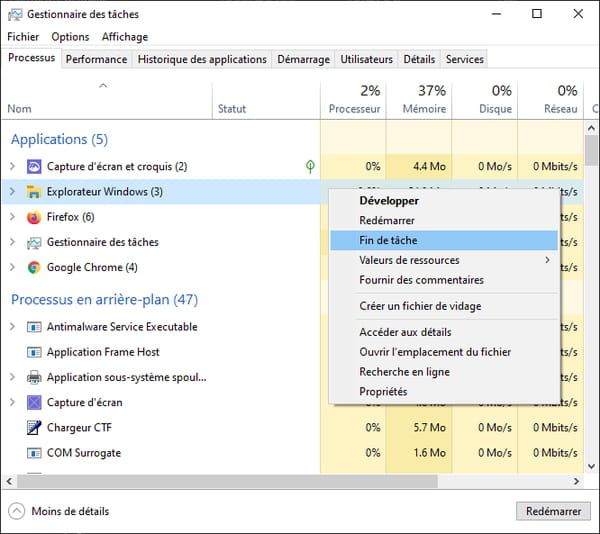The image size is (600, 534).
Task: Choose Propriétés in context menu
Action: pyautogui.click(x=444, y=392)
